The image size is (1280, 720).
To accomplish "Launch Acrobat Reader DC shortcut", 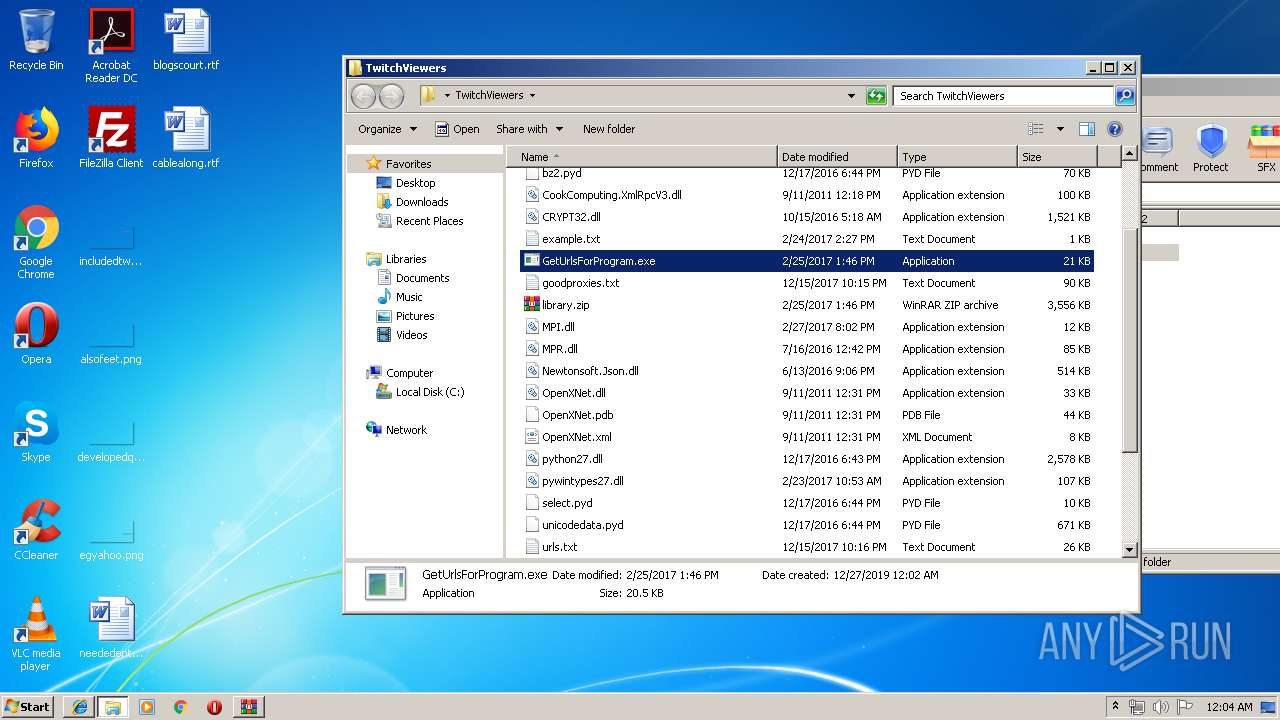I will pyautogui.click(x=111, y=46).
